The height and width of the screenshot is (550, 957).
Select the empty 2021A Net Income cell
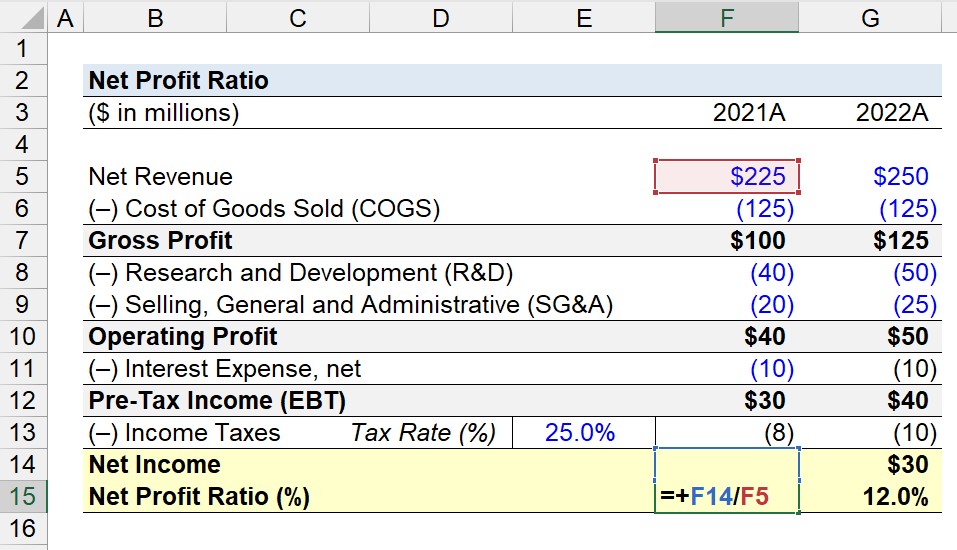(726, 464)
